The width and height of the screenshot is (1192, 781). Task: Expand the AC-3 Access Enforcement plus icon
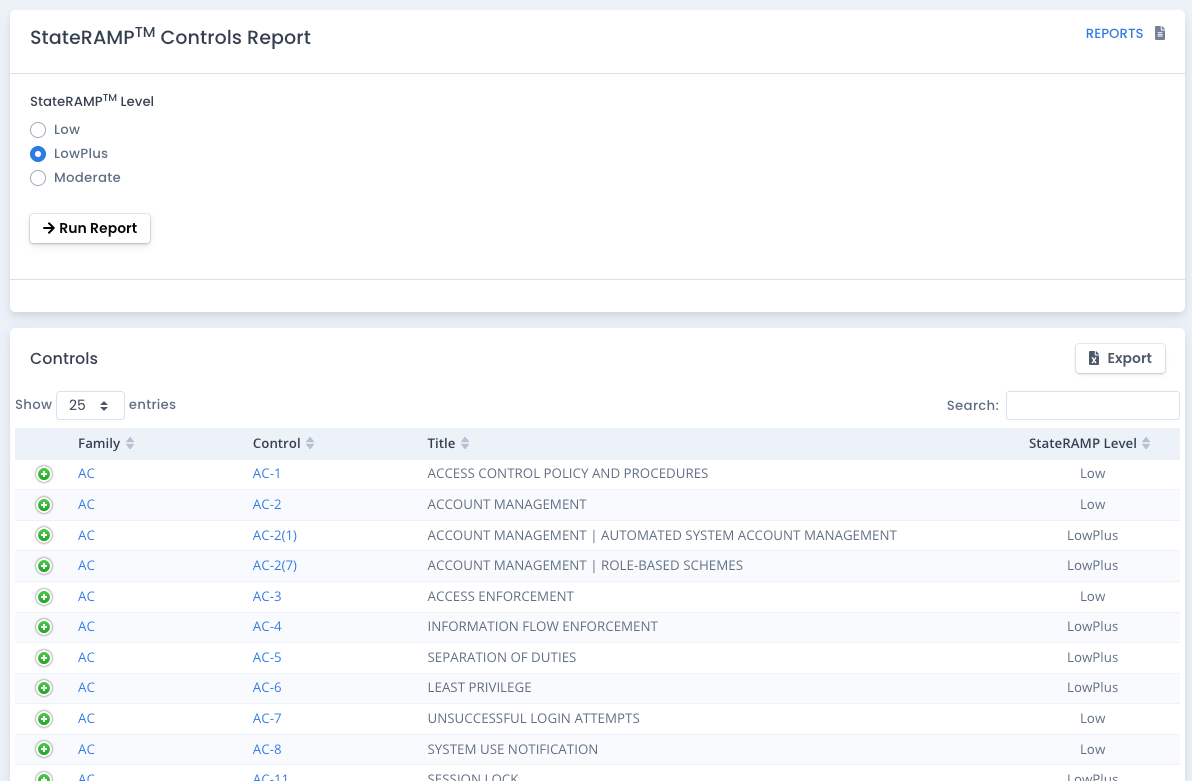point(44,597)
